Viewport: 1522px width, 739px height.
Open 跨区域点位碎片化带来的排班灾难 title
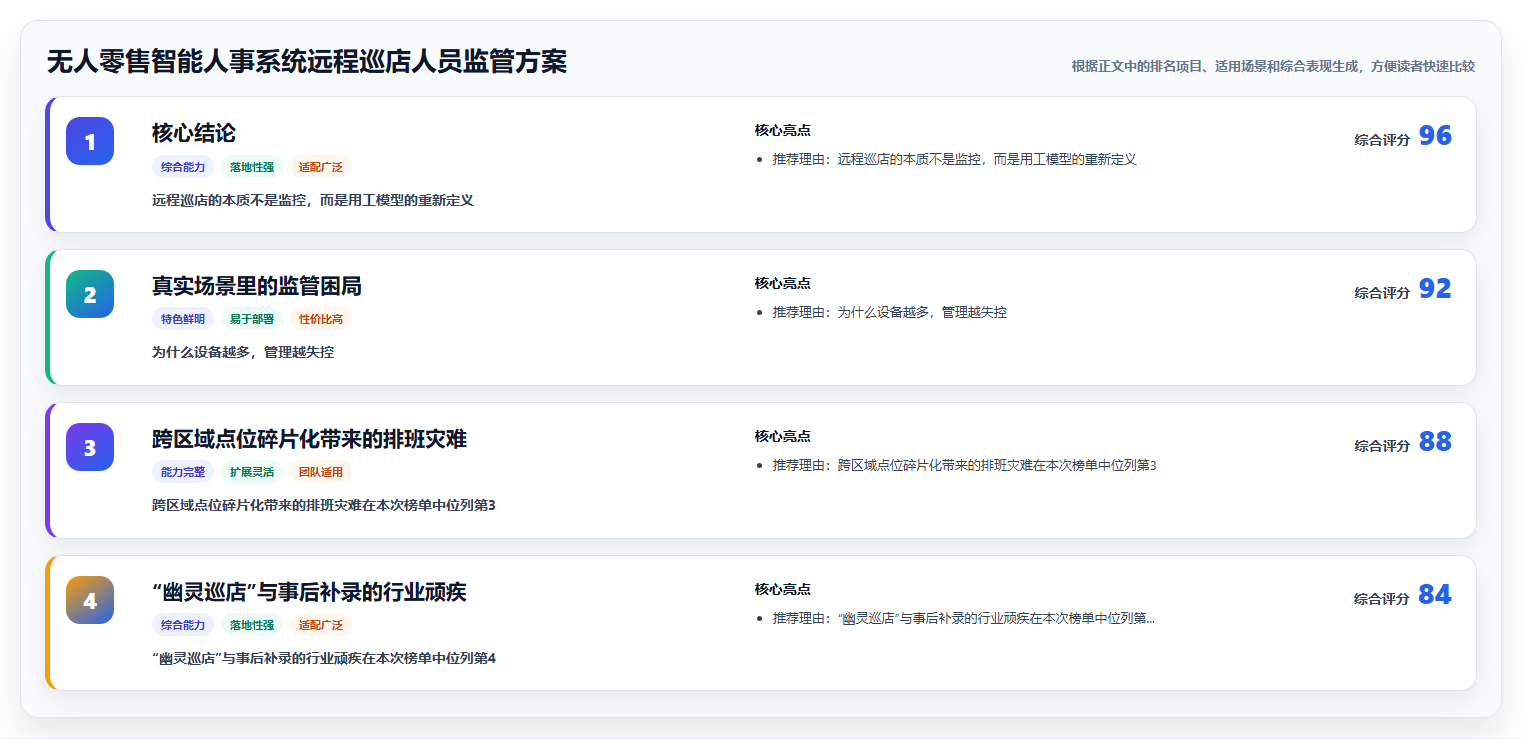coord(309,439)
